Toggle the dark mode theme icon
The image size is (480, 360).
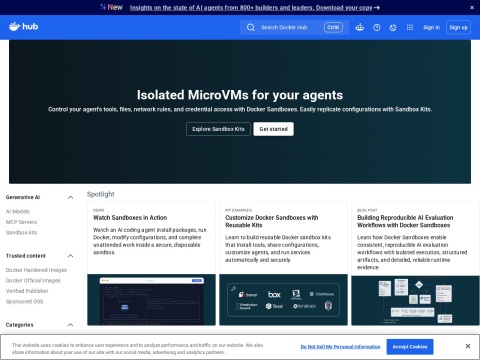[x=393, y=27]
